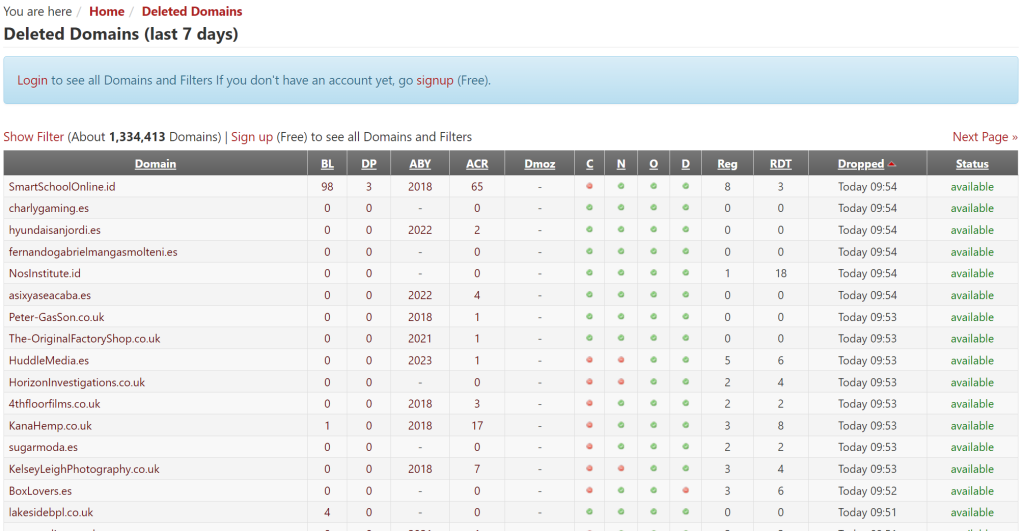Click the green C dot for Peter-GasSon.co.uk

tap(589, 316)
